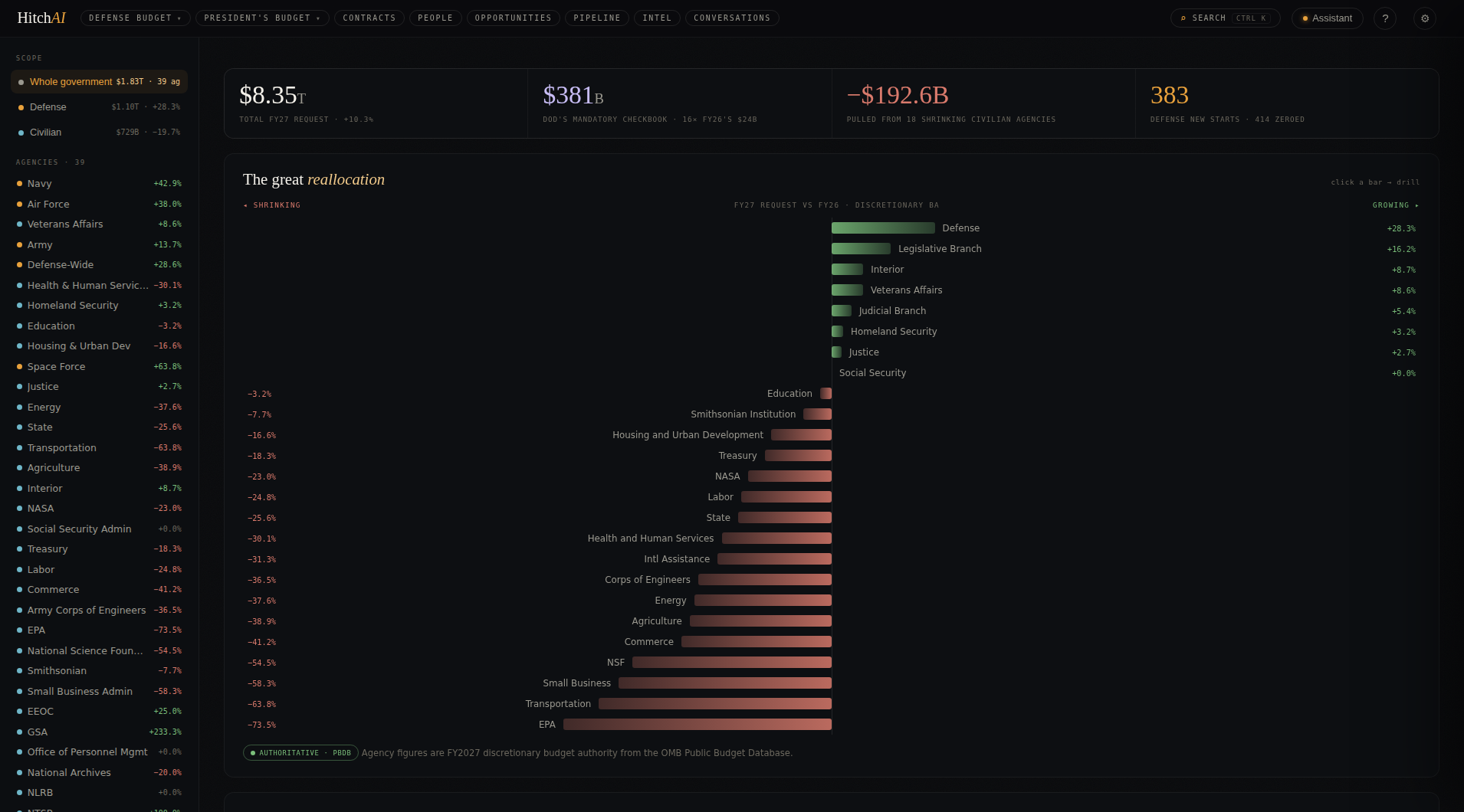Select Defense-Wide agency

click(99, 265)
